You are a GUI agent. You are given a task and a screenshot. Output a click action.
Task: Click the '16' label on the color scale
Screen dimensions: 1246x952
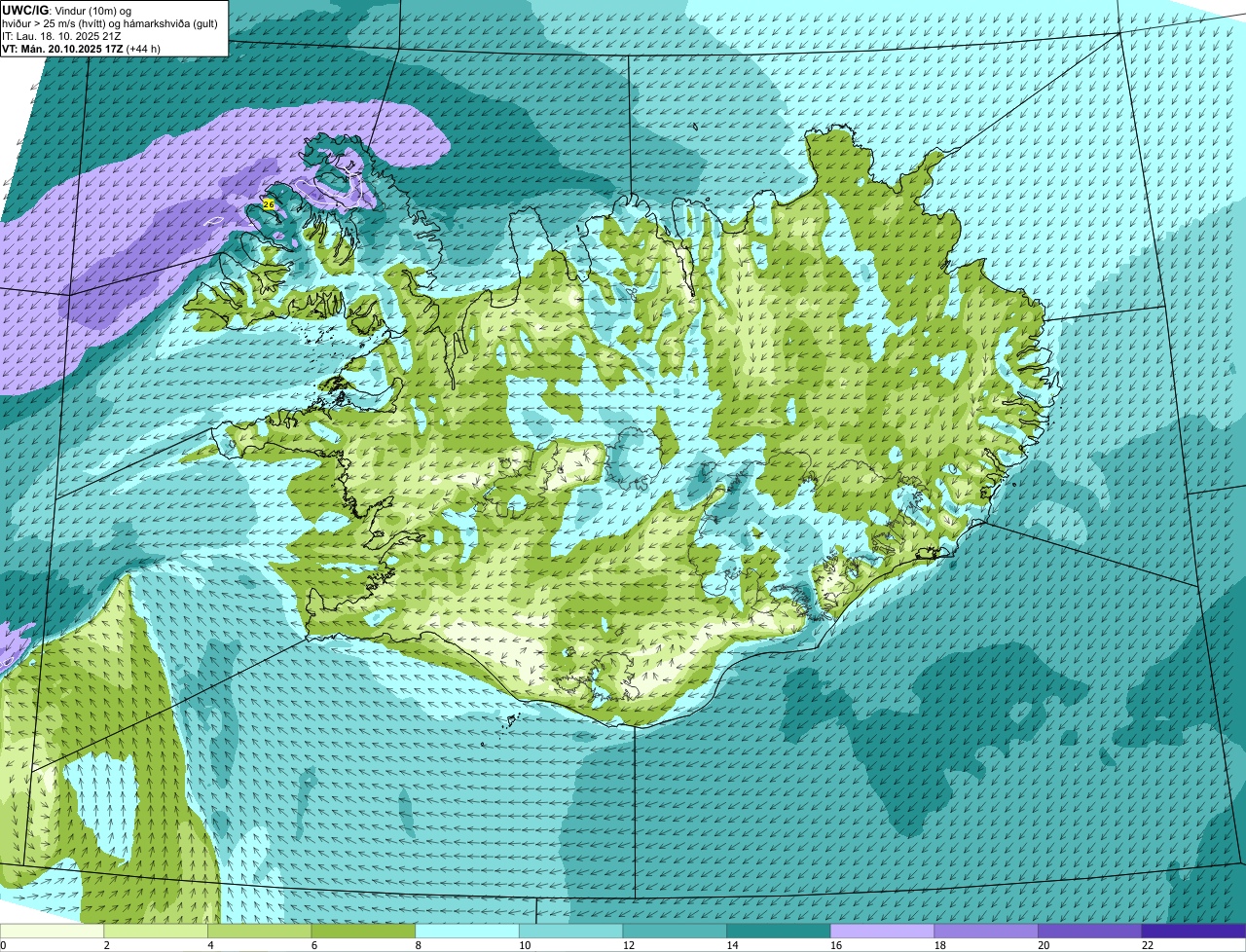coord(836,945)
